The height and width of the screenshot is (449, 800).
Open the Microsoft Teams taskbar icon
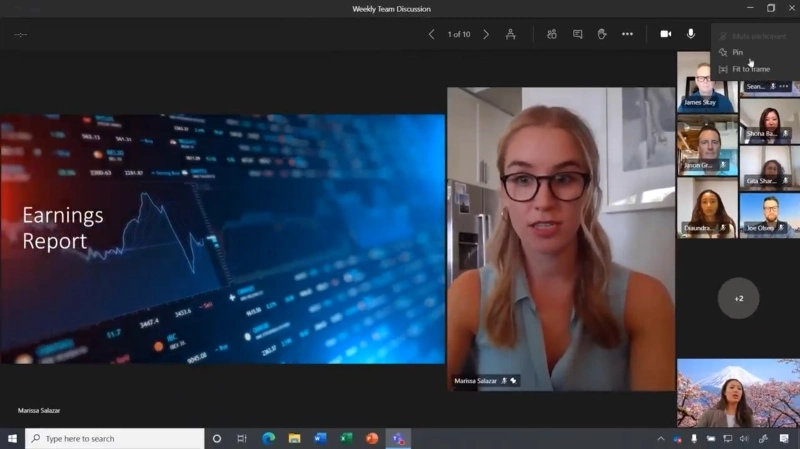[399, 438]
